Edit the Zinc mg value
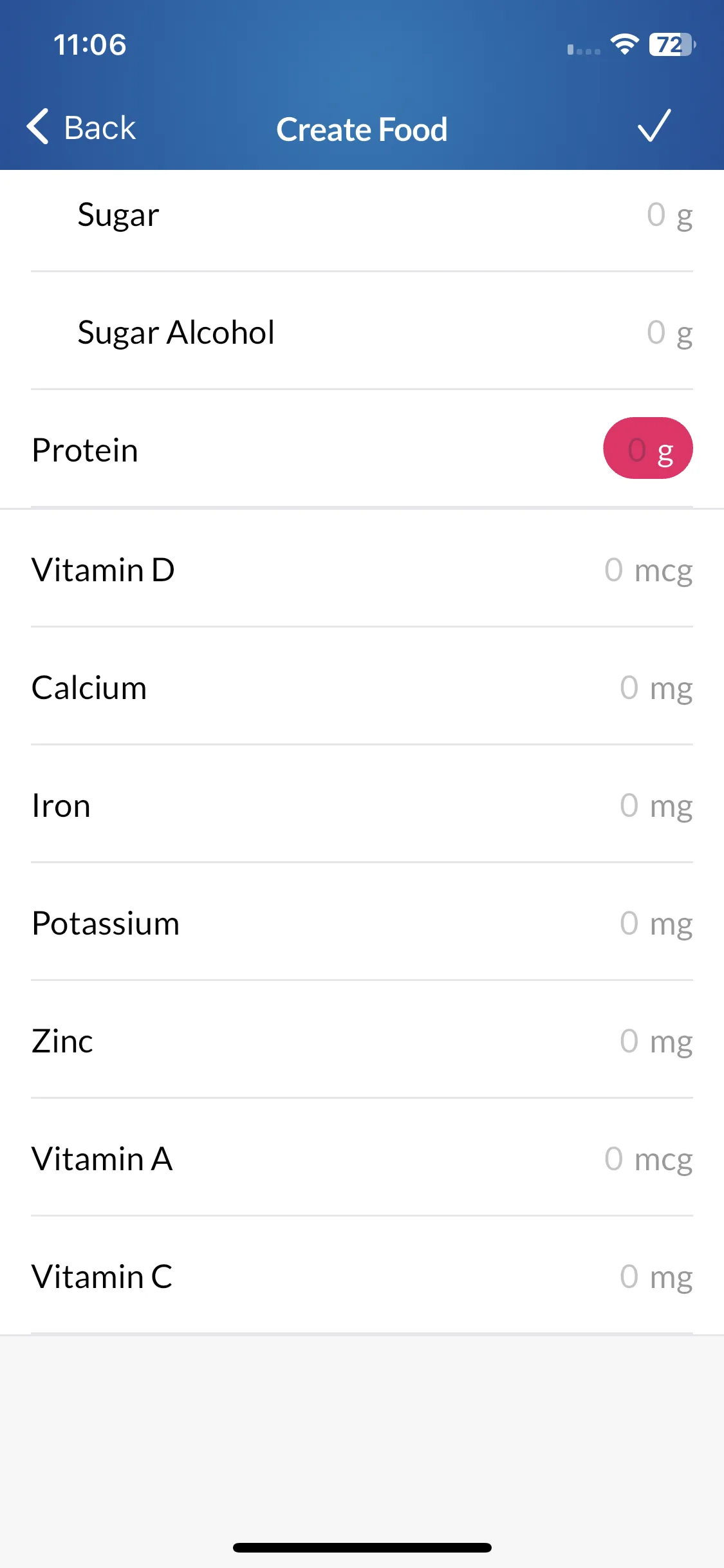The height and width of the screenshot is (1568, 724). pos(656,1041)
